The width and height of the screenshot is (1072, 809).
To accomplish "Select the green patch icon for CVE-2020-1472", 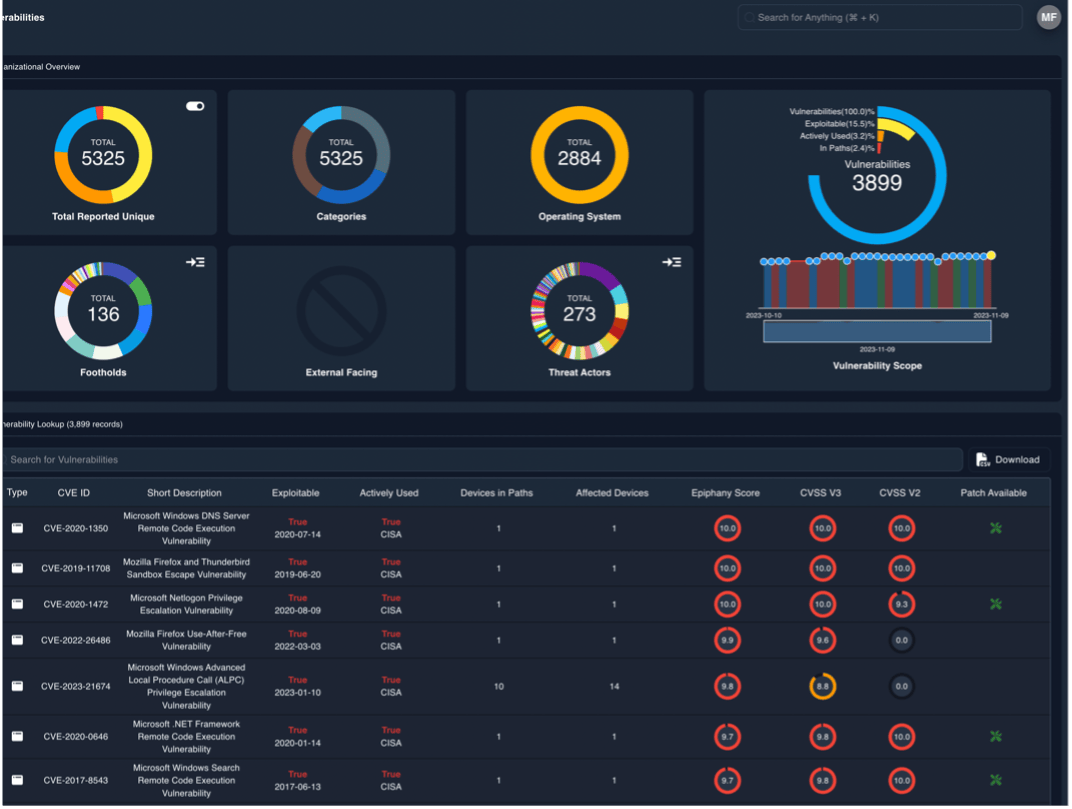I will point(995,604).
